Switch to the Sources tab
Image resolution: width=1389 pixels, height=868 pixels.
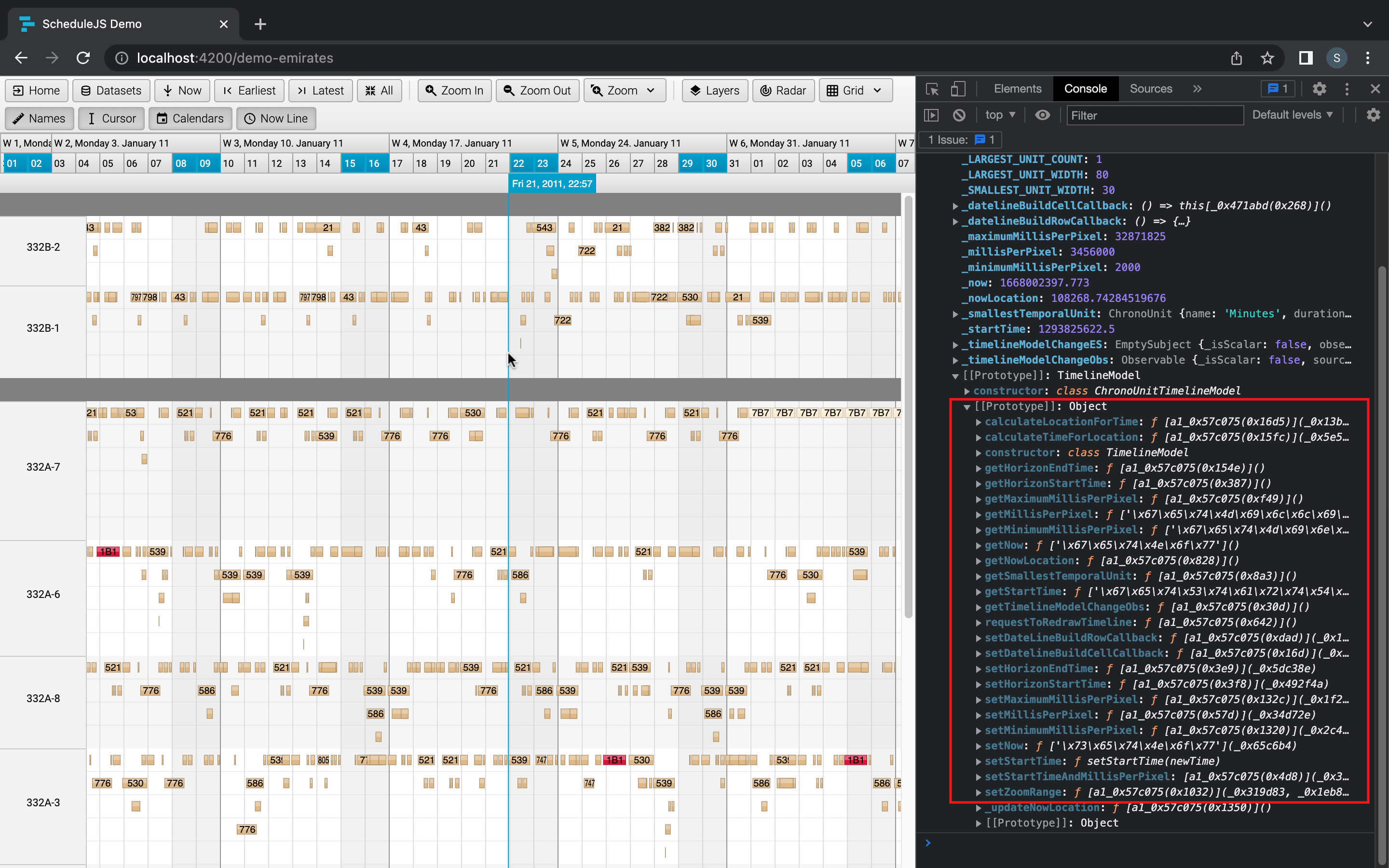[1150, 88]
